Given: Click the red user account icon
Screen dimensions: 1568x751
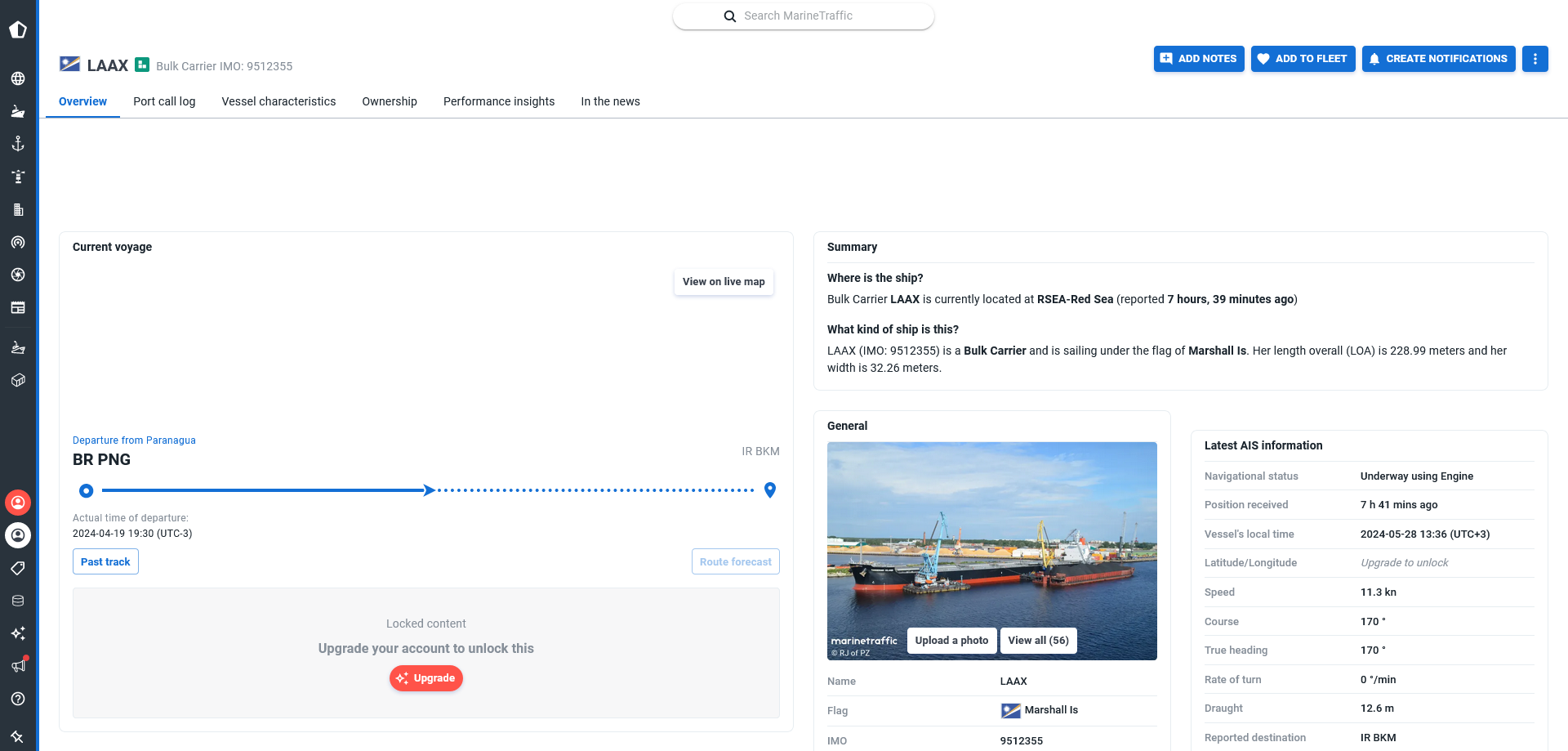Looking at the screenshot, I should [18, 503].
